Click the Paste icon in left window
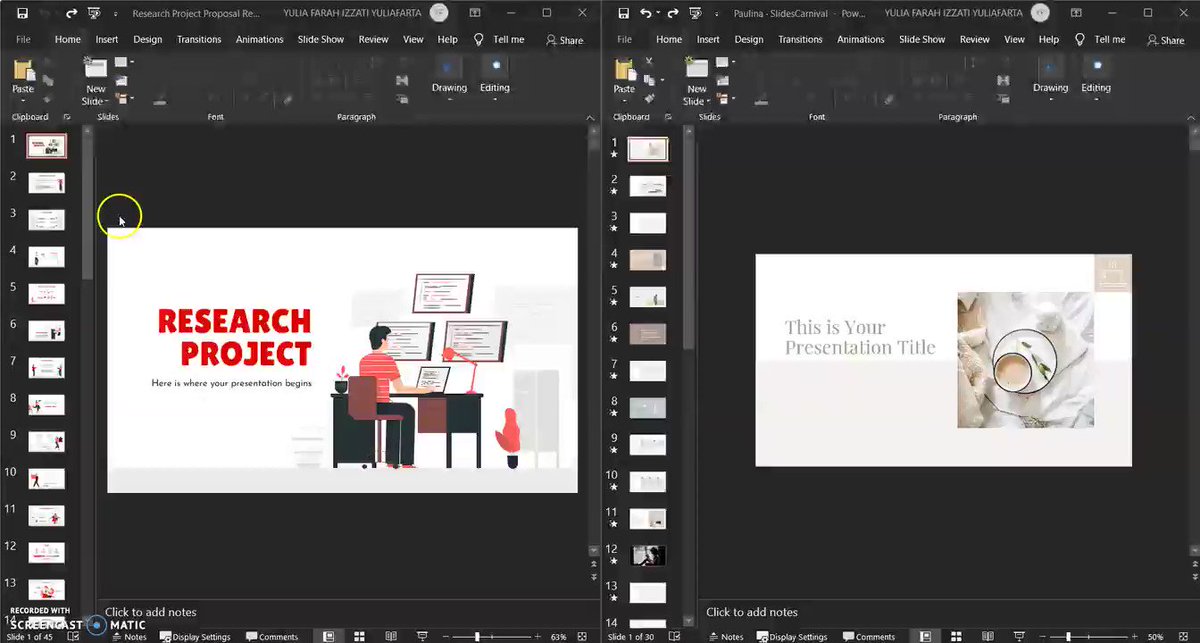The image size is (1200, 643). pos(23,70)
